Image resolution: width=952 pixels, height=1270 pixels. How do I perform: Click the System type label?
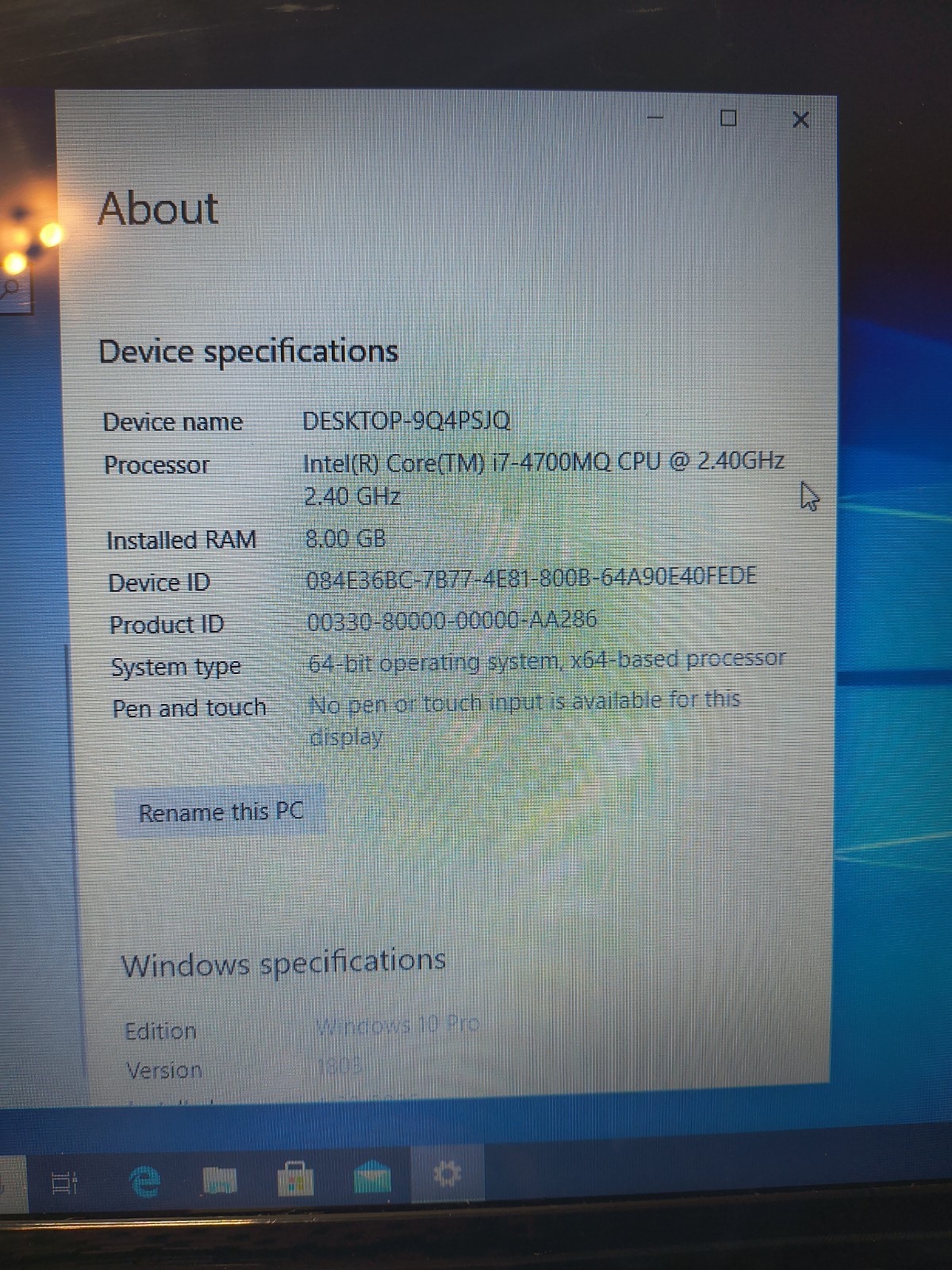click(176, 668)
